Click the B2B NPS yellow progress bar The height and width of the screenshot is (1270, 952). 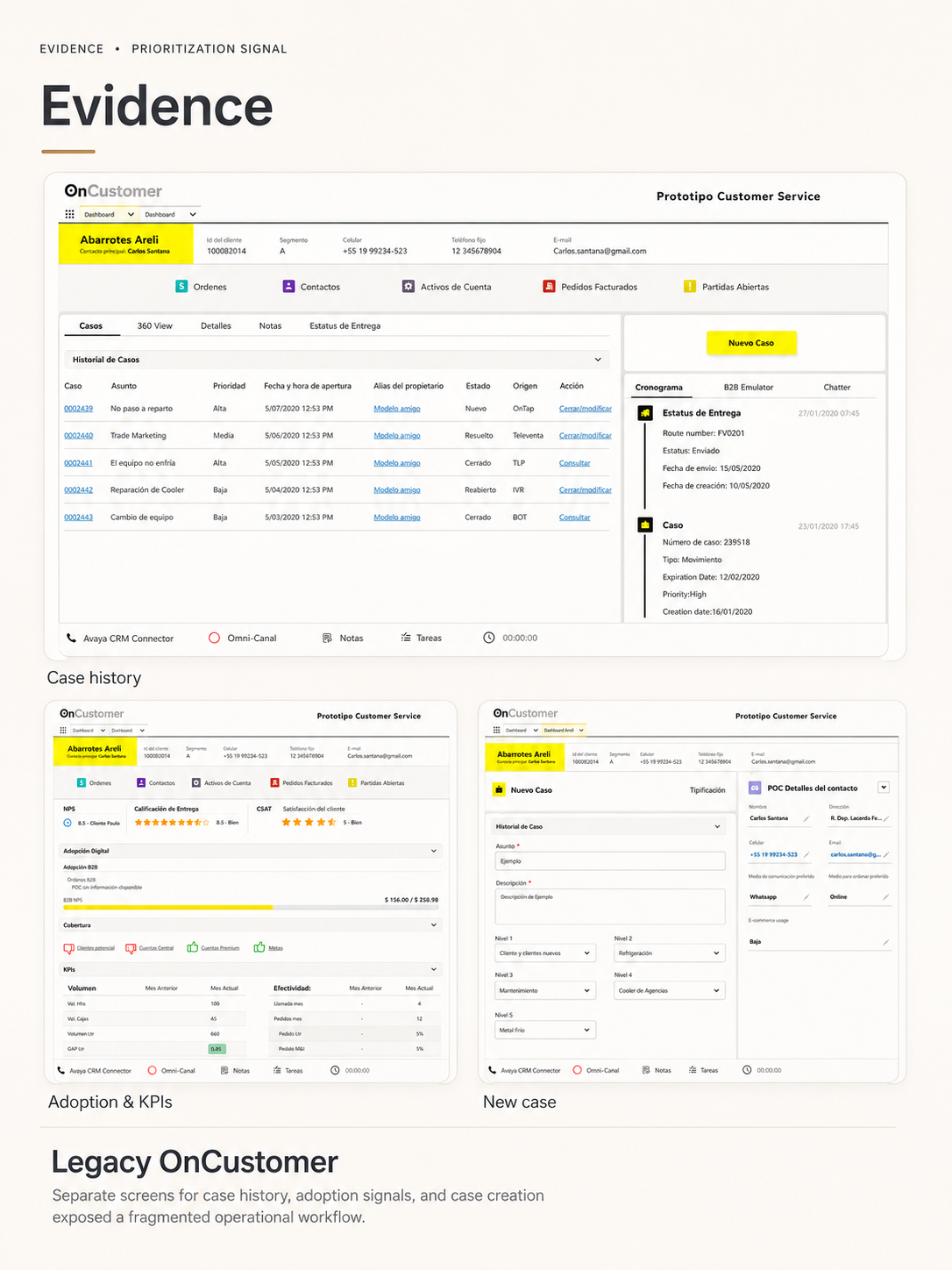pyautogui.click(x=168, y=907)
